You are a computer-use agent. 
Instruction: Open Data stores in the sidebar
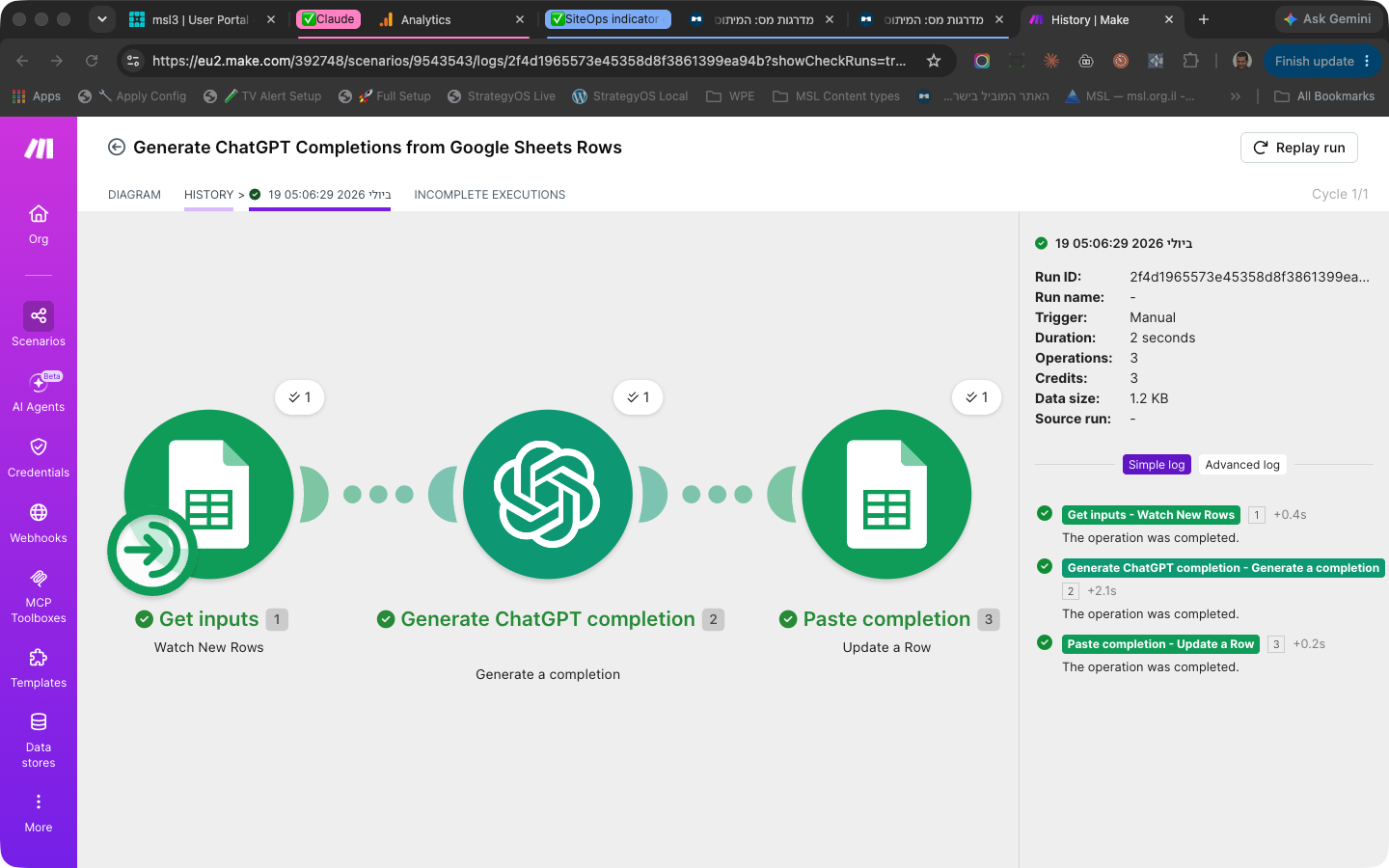click(x=39, y=740)
